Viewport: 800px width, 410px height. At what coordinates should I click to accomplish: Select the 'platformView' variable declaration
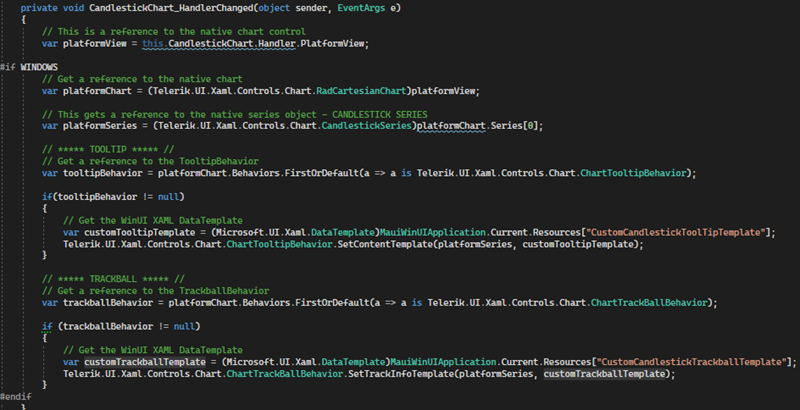coord(94,43)
